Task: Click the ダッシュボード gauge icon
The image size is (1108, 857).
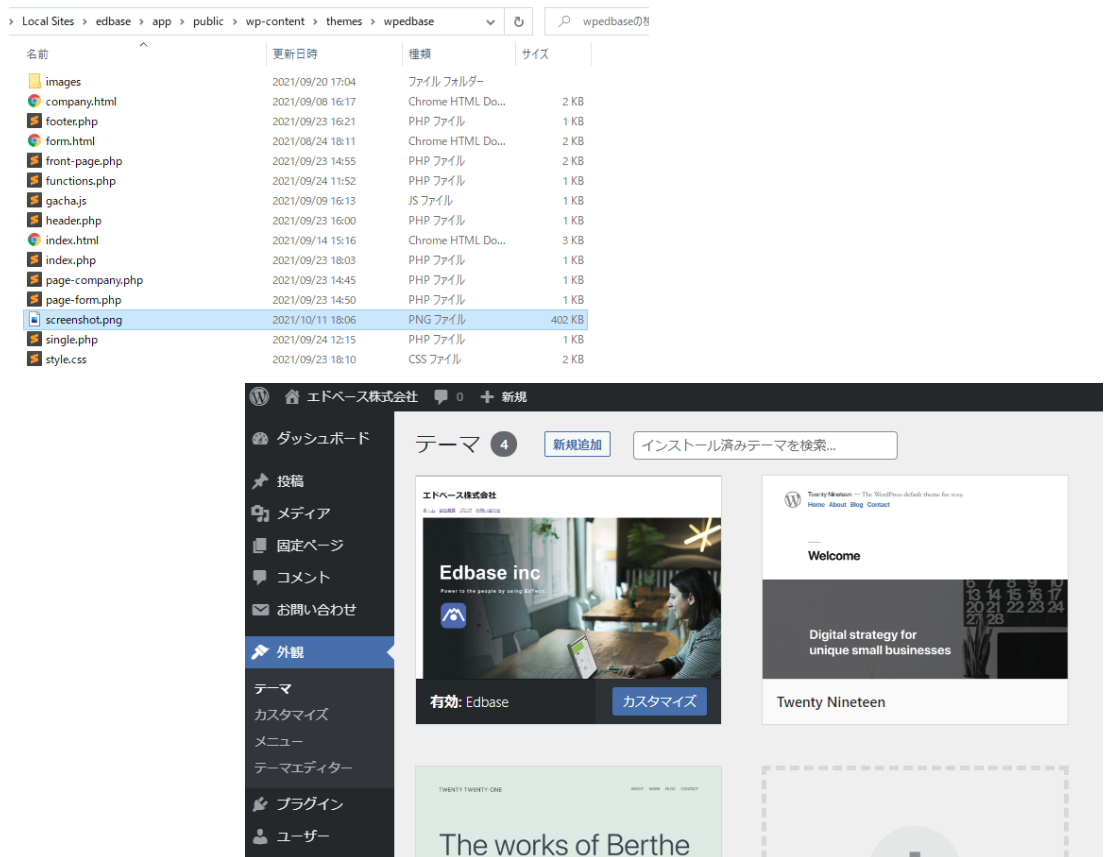Action: click(261, 439)
